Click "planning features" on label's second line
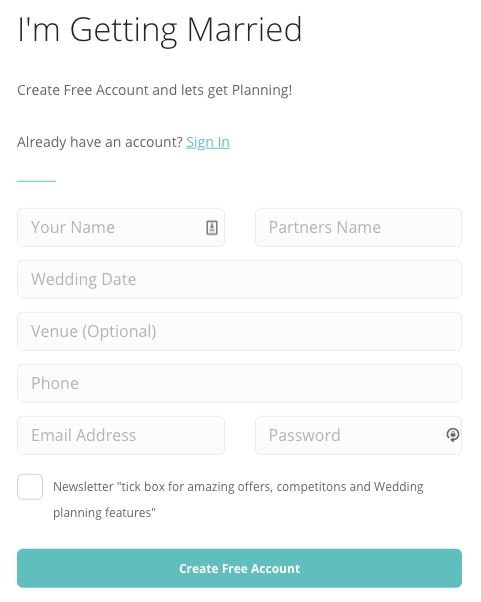Screen dimensions: 481x602 (104, 513)
